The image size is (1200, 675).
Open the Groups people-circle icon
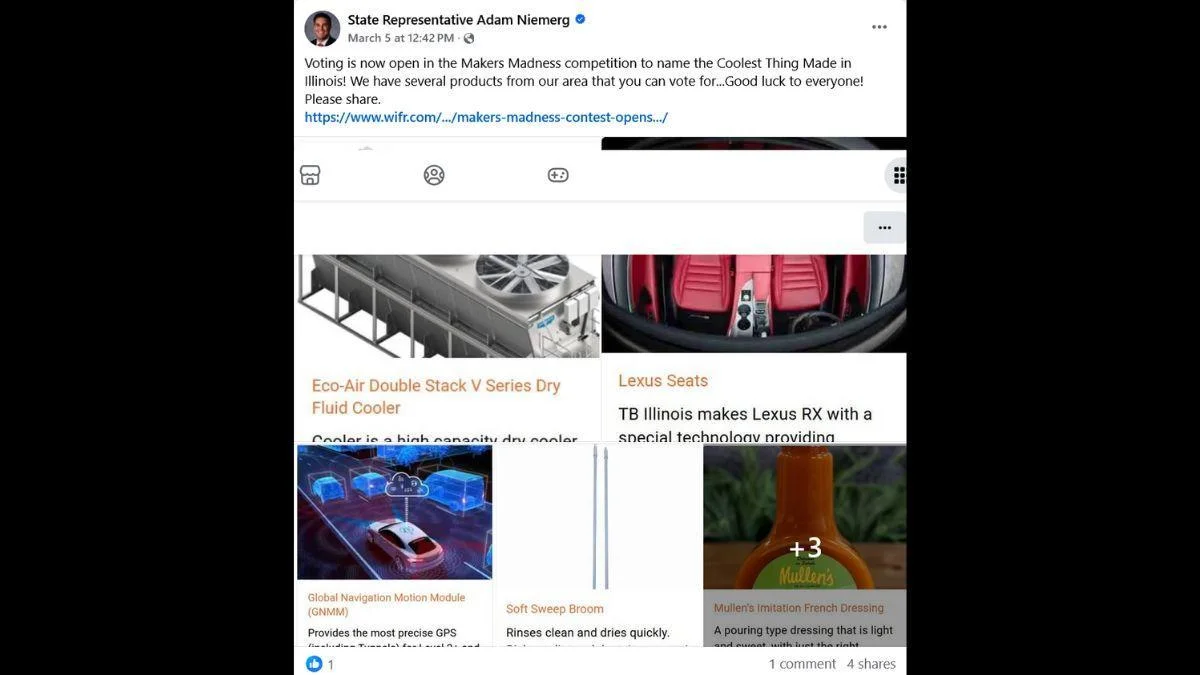point(434,175)
